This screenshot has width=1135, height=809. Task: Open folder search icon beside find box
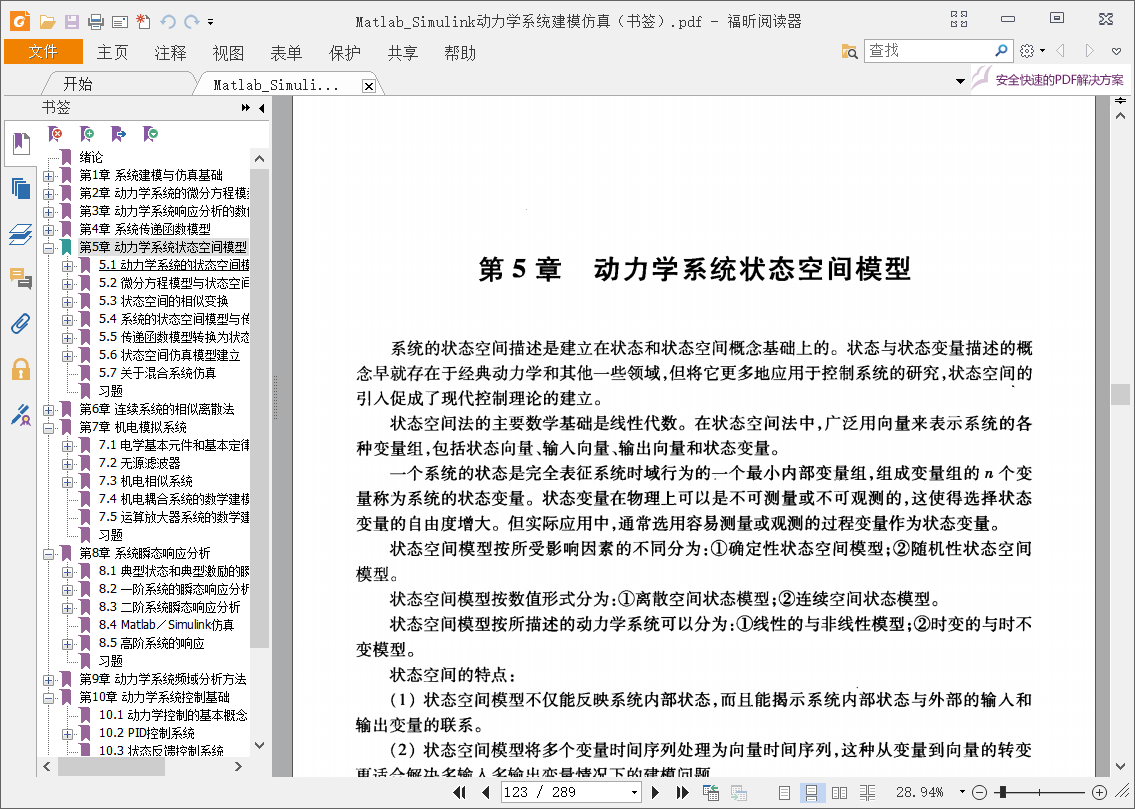(849, 51)
